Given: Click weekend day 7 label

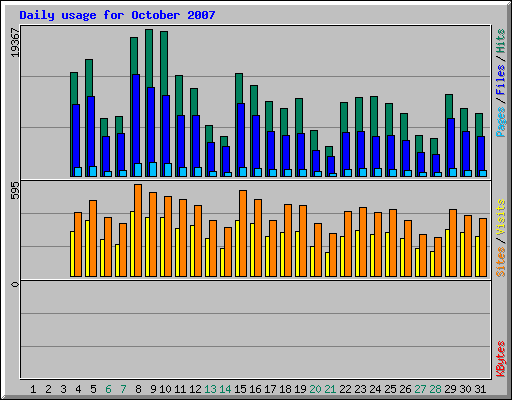Looking at the screenshot, I should pyautogui.click(x=123, y=389).
